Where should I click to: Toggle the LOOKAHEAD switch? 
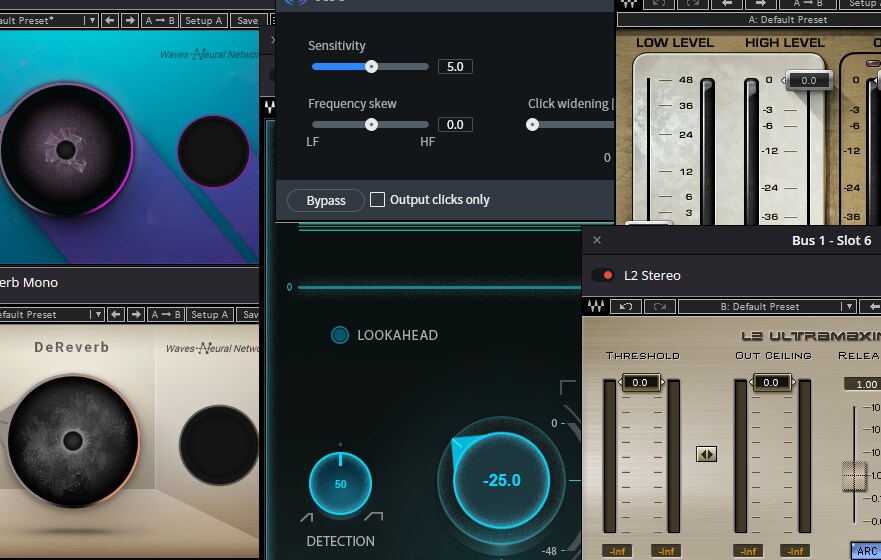340,335
